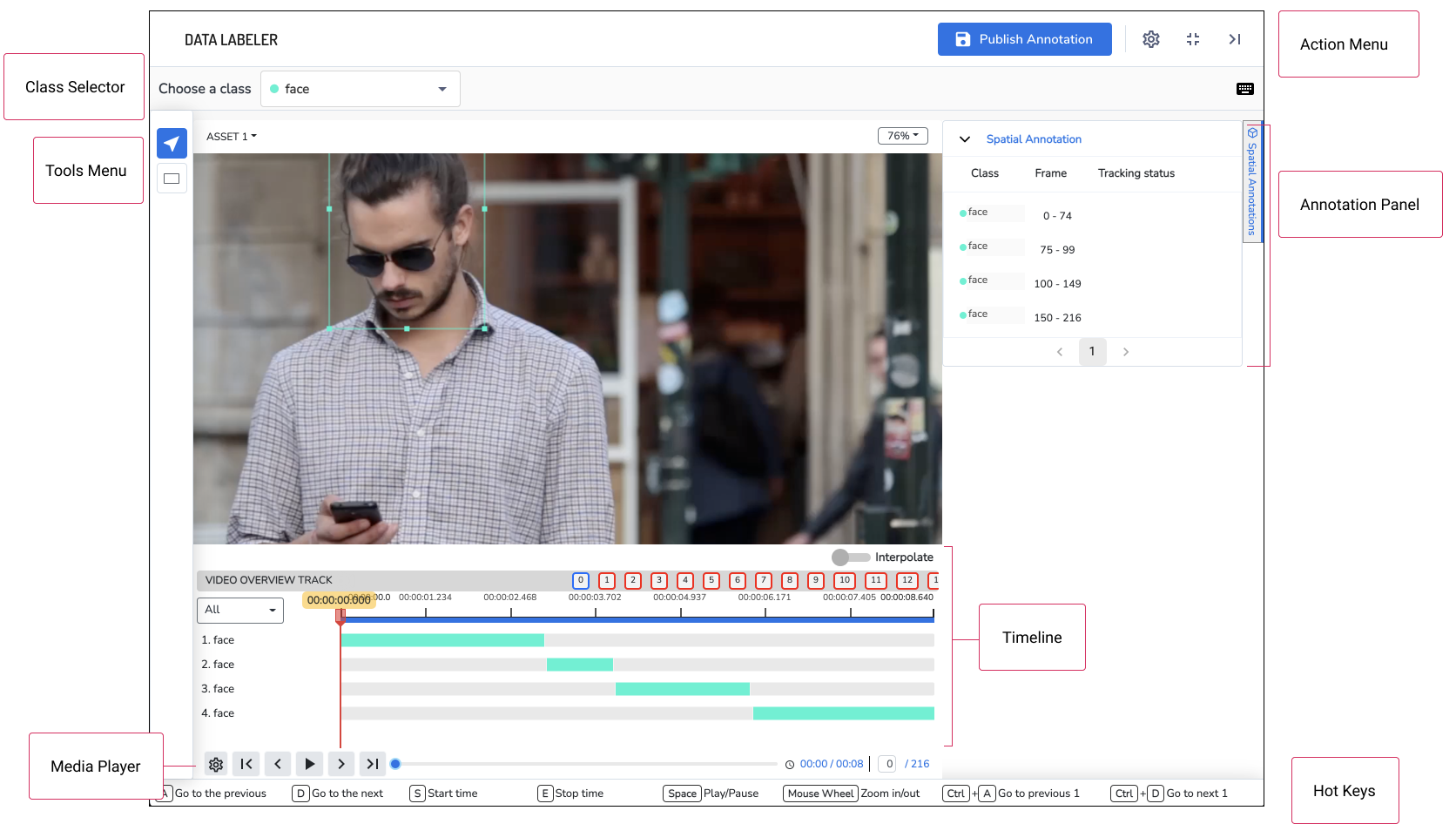Viewport: 1456px width, 824px height.
Task: Select the rectangle bounding box tool
Action: tap(172, 179)
